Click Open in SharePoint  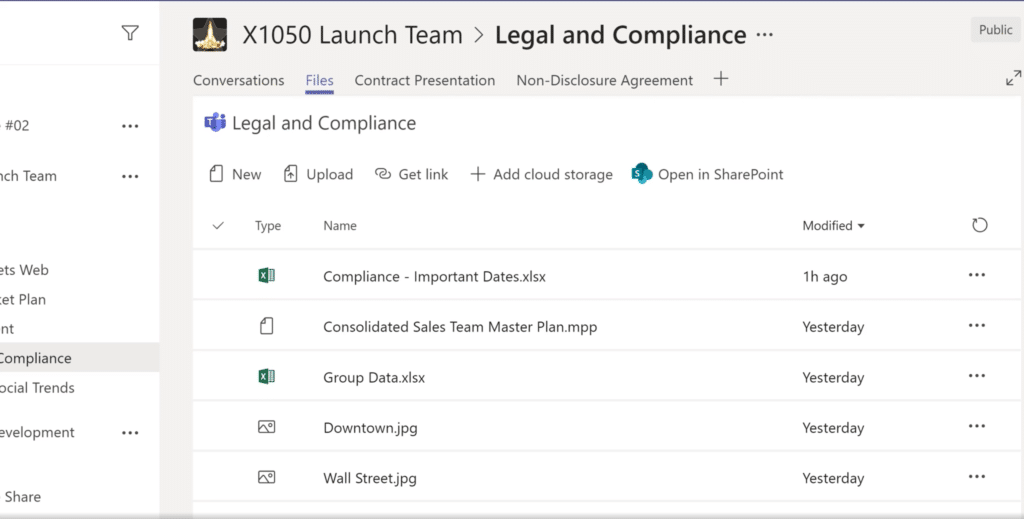(707, 174)
